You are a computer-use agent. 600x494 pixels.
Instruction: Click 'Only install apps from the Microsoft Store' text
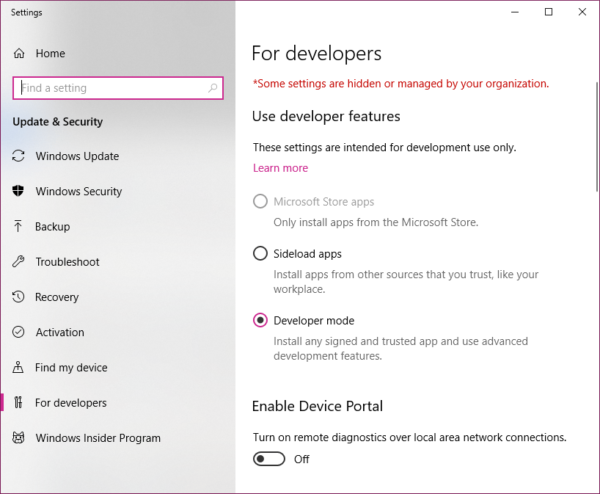(376, 222)
